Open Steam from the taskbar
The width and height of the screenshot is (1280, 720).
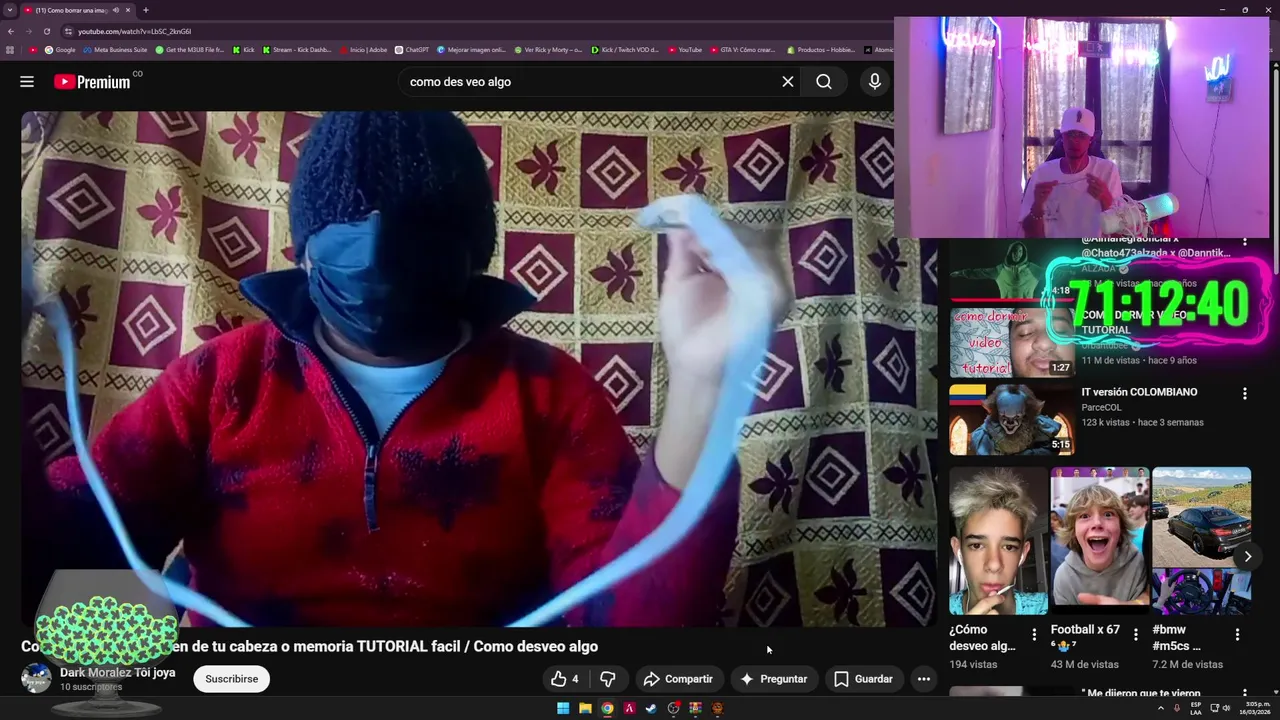click(651, 708)
